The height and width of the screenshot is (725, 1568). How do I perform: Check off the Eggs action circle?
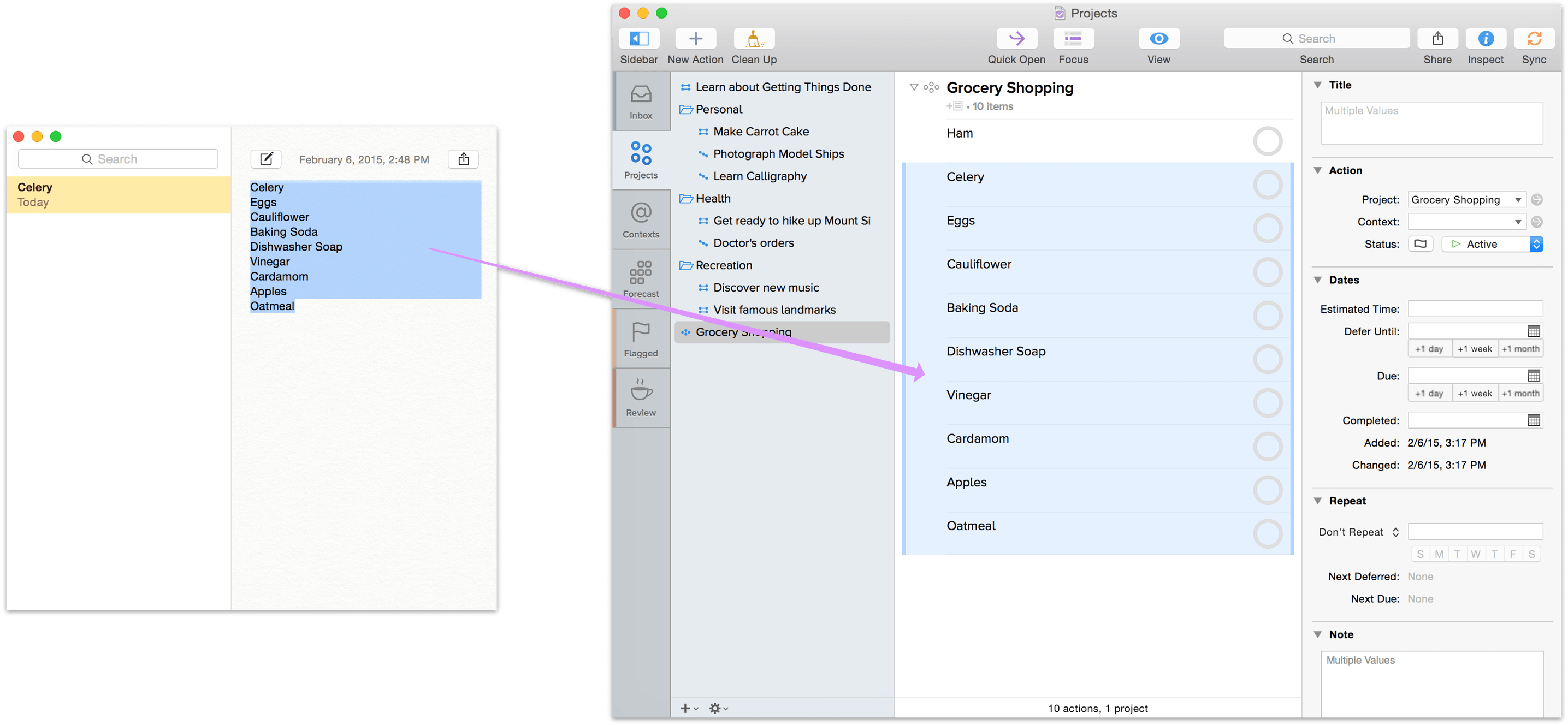(1267, 229)
